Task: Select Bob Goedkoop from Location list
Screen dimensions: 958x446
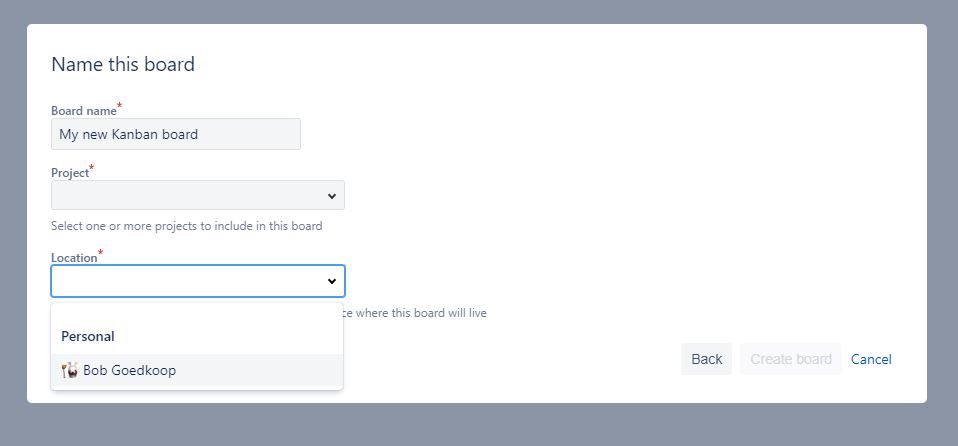Action: coord(197,370)
